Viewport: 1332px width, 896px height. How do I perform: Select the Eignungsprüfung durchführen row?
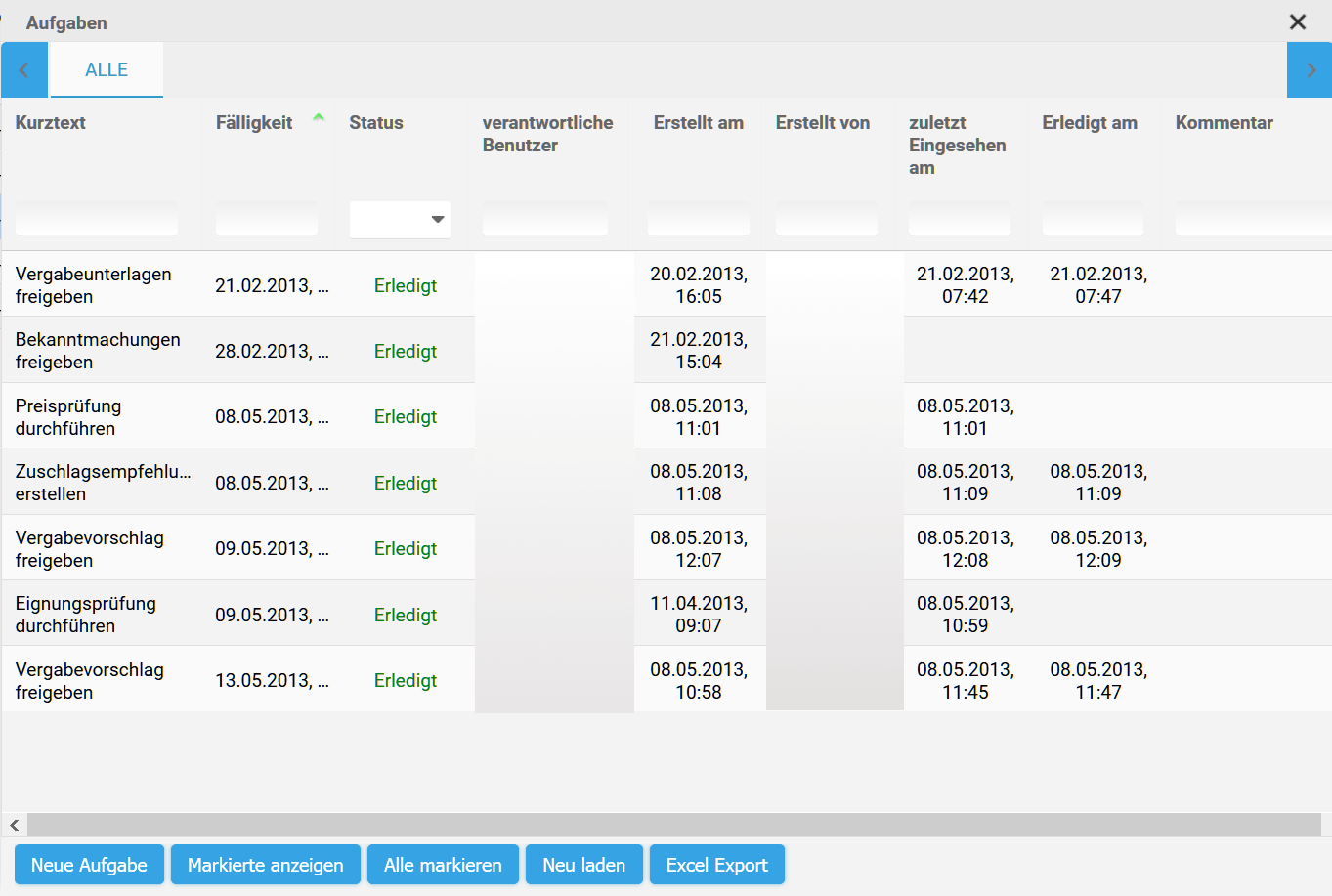(x=666, y=614)
